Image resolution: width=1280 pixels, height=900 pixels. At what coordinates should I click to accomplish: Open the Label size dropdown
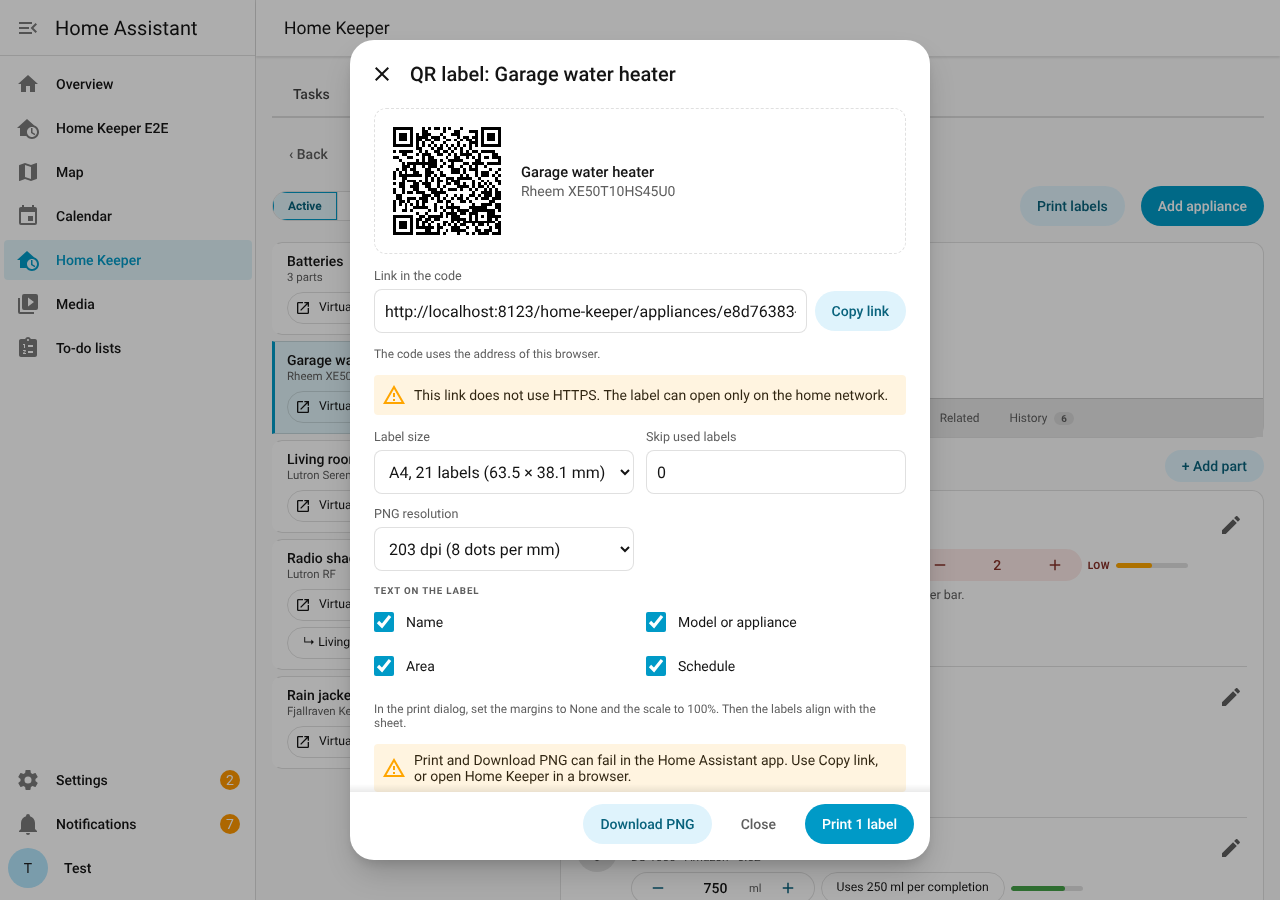(504, 472)
